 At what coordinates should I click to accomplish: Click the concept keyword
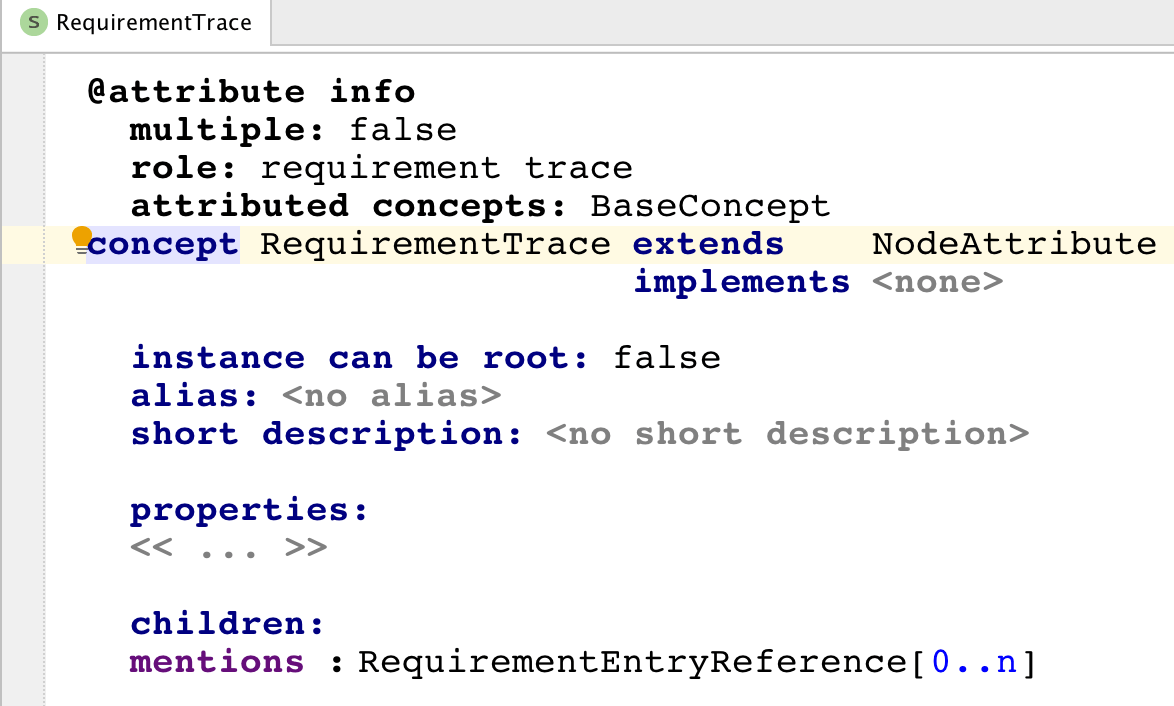click(x=164, y=244)
